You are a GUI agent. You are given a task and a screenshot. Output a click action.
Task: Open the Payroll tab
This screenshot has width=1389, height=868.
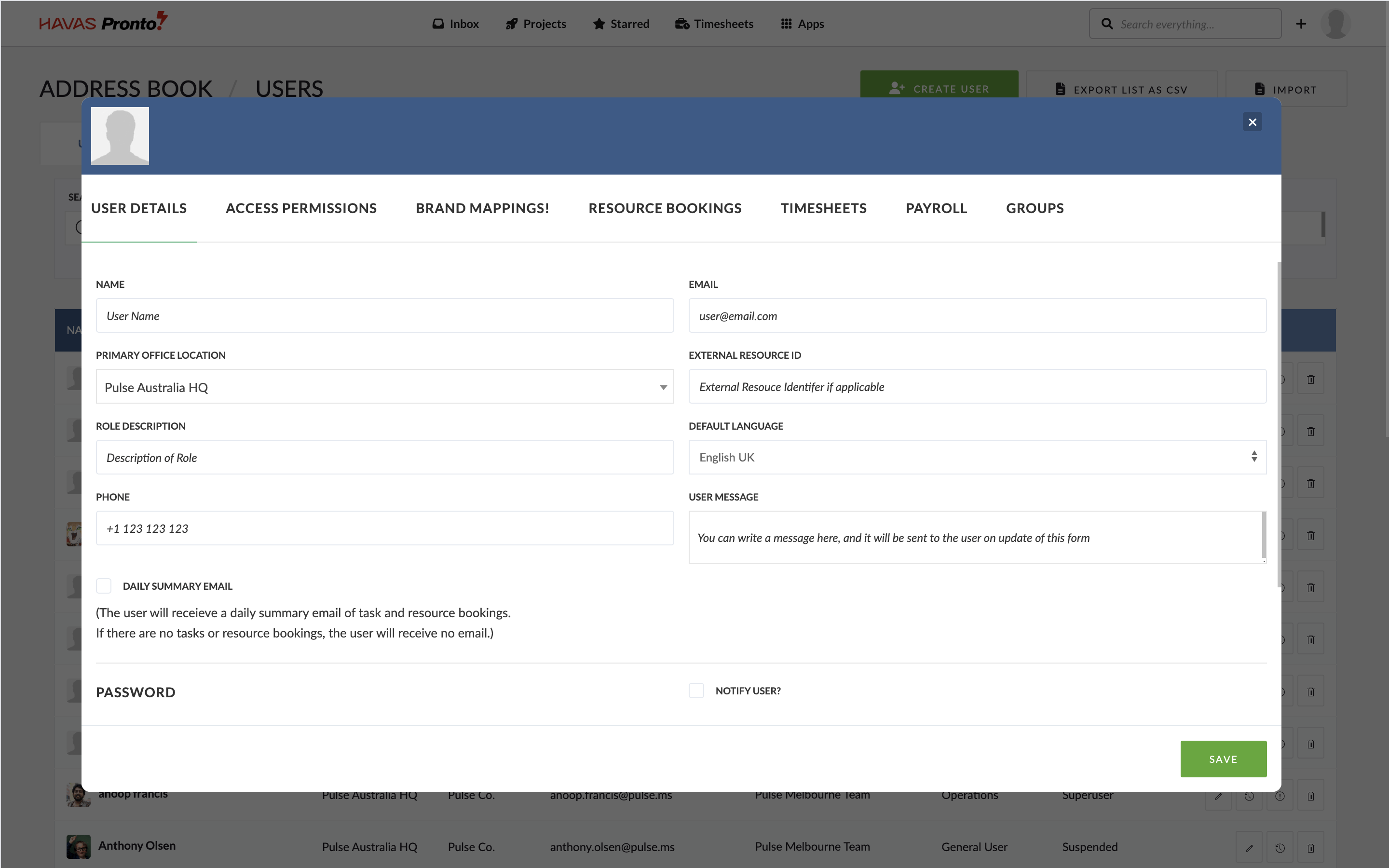[936, 208]
